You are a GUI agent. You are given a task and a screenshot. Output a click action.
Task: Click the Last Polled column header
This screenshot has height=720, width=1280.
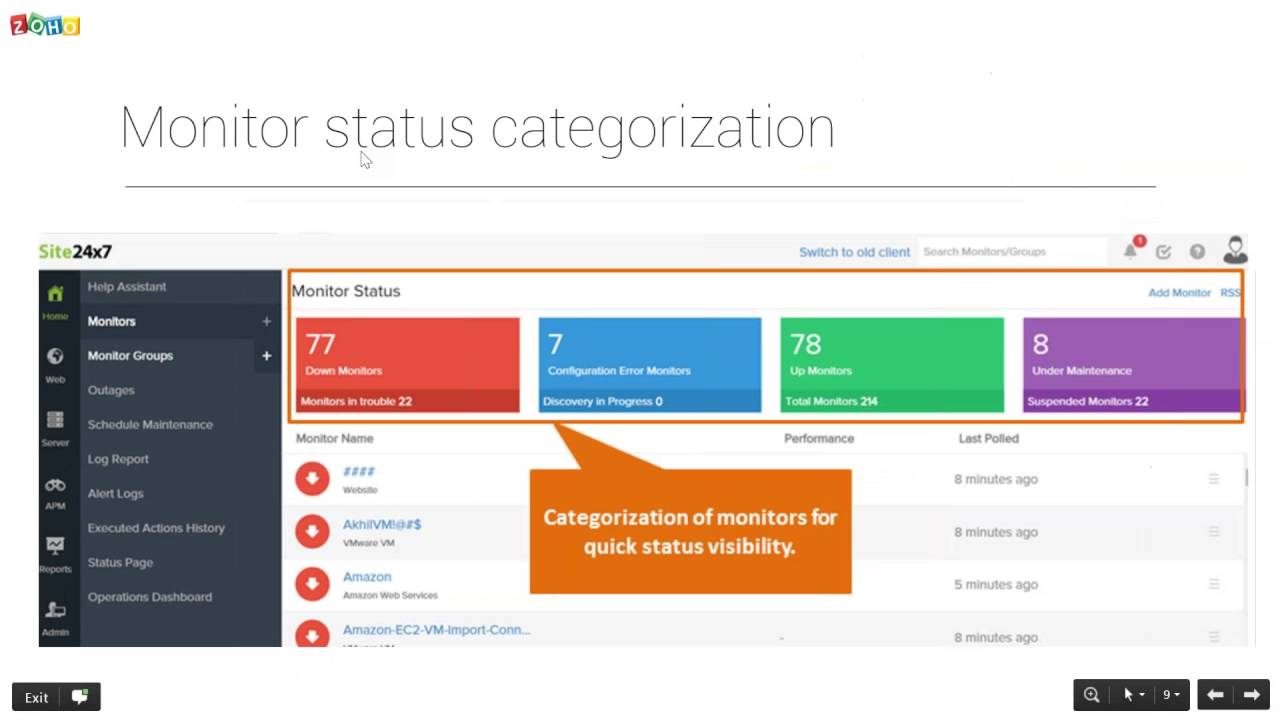[988, 439]
